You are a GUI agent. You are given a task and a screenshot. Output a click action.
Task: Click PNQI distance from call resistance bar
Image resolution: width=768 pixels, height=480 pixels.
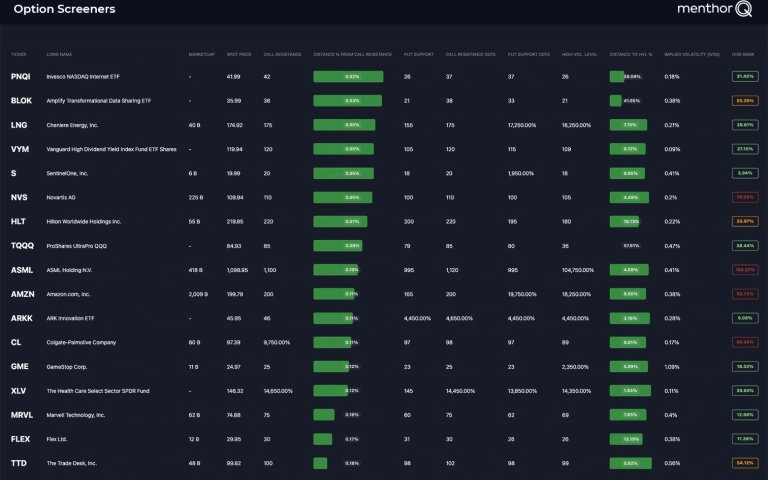click(x=348, y=76)
